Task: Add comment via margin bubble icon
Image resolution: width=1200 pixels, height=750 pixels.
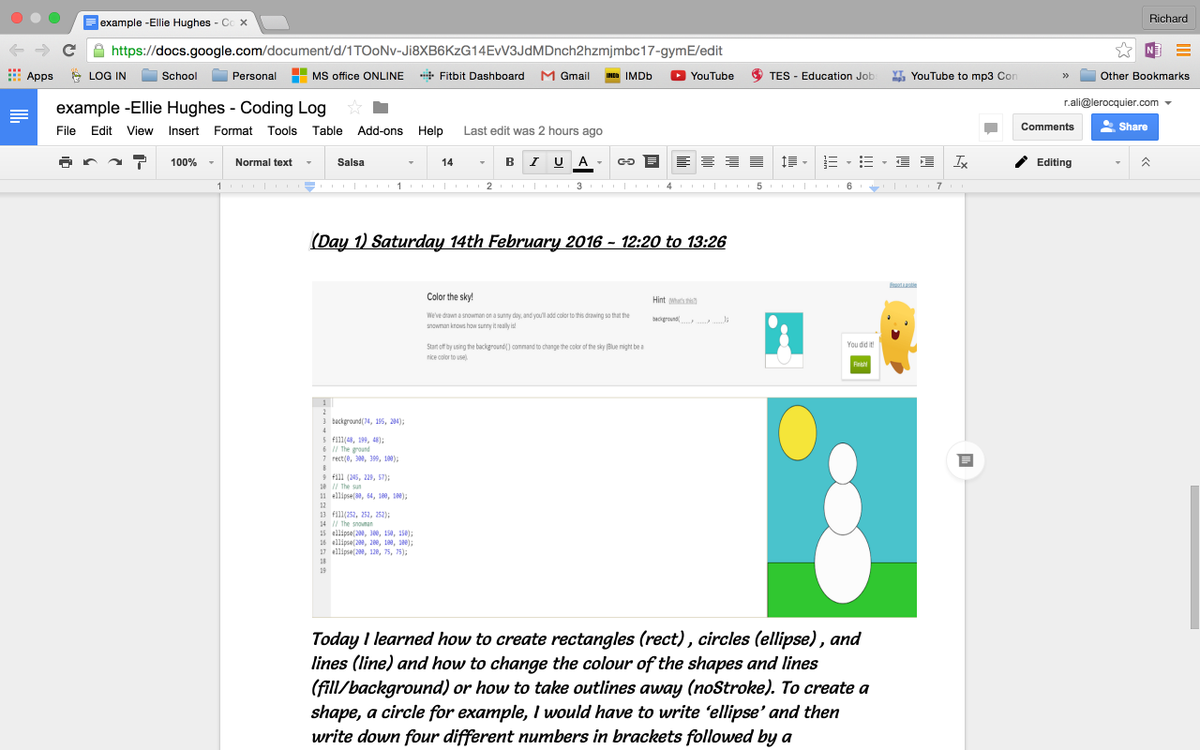Action: (x=964, y=460)
